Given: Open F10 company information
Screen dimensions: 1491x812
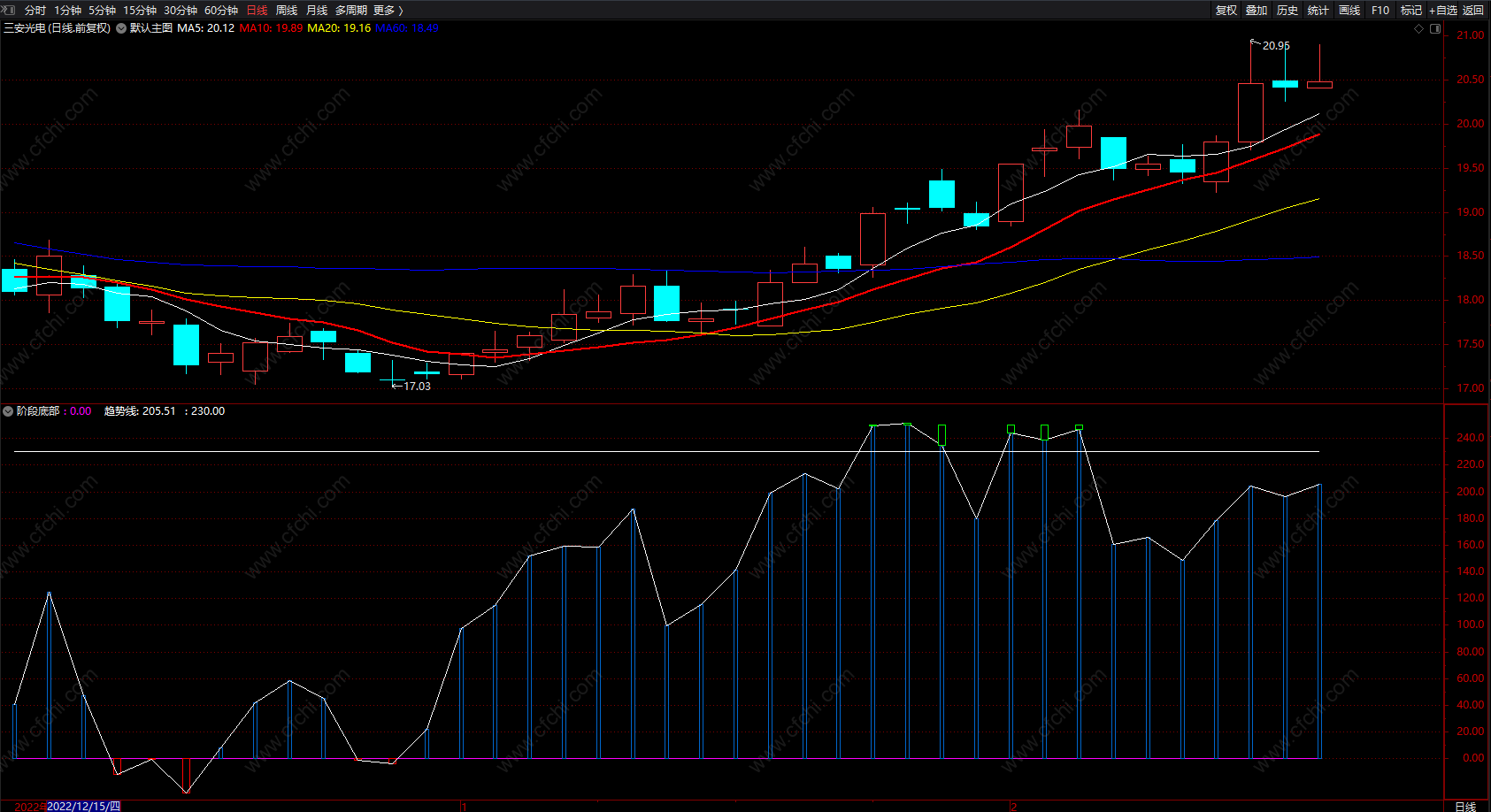Looking at the screenshot, I should 1380,11.
